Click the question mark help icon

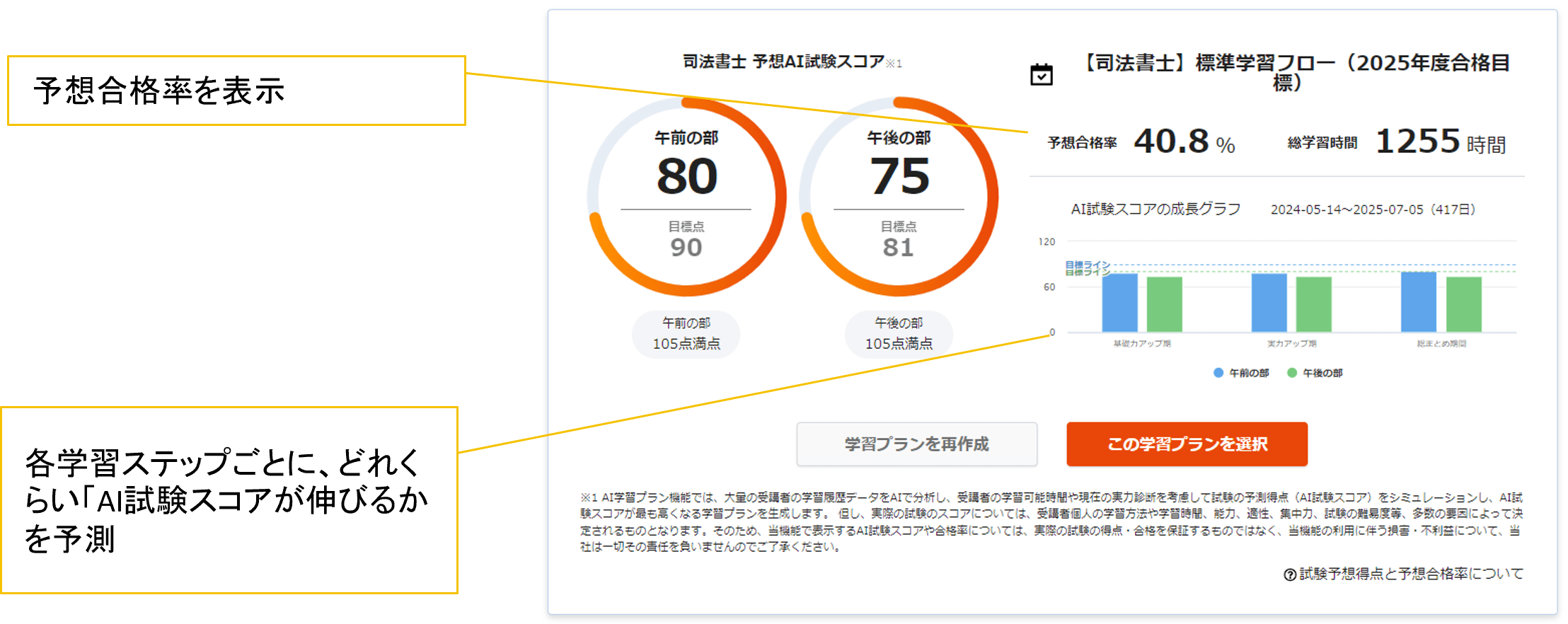pos(1290,574)
